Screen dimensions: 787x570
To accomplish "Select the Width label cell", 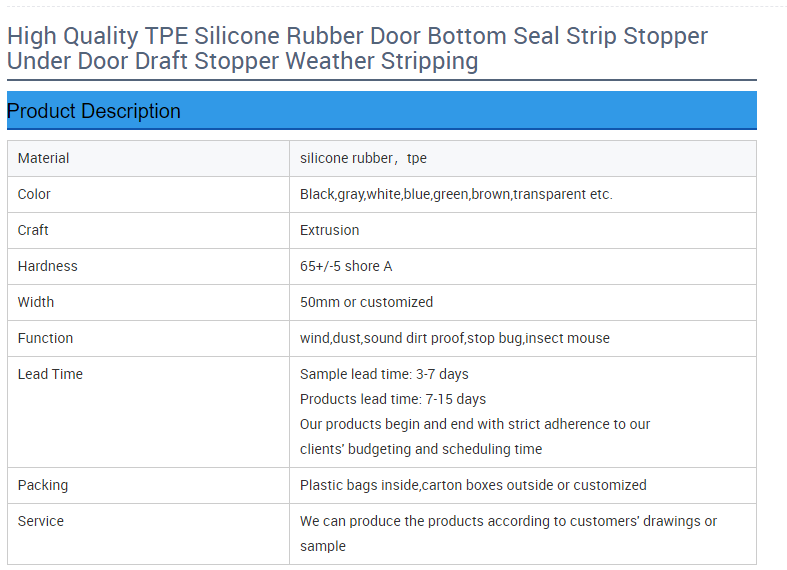I will coord(36,302).
